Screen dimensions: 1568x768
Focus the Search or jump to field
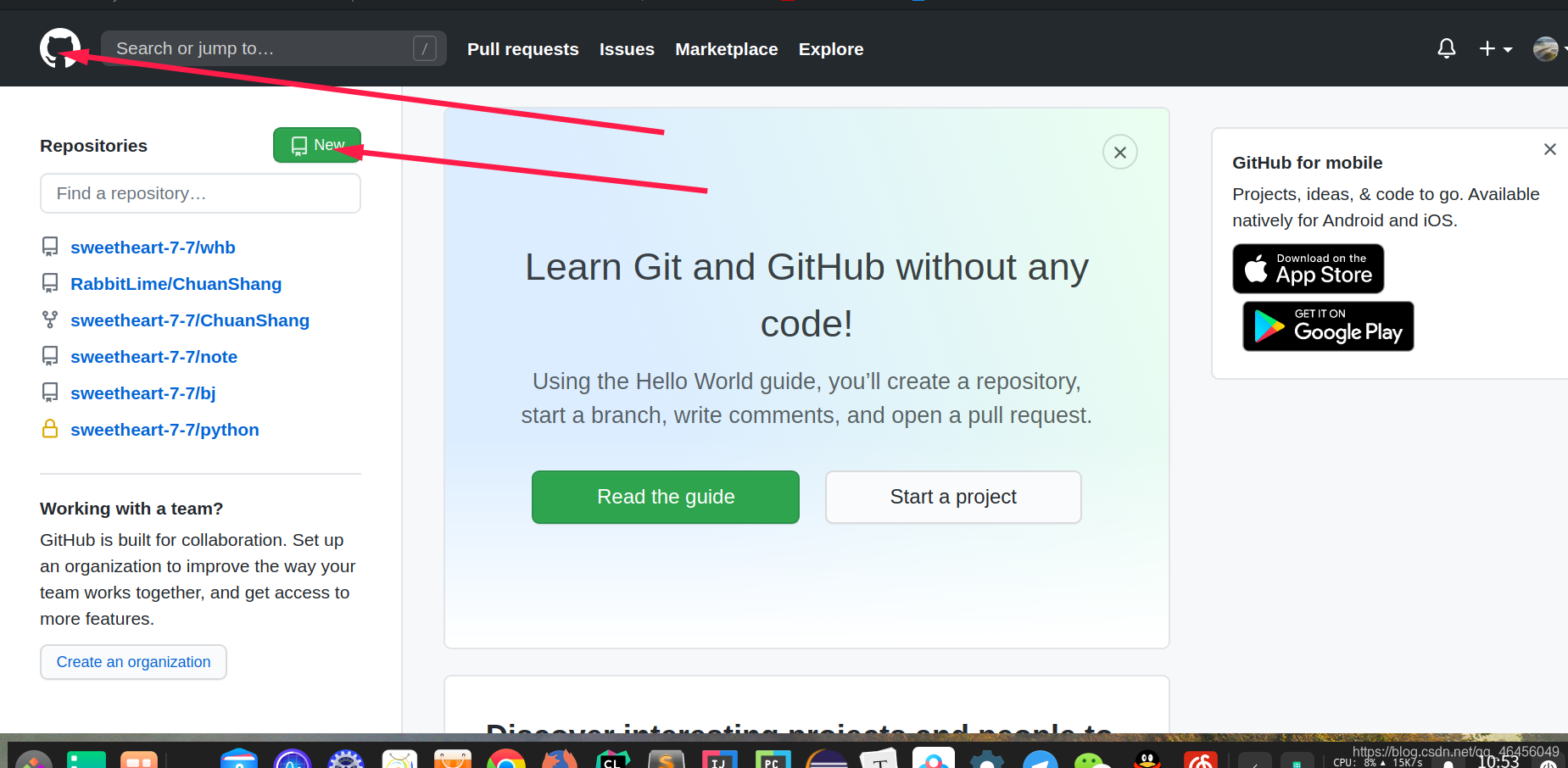tap(274, 48)
